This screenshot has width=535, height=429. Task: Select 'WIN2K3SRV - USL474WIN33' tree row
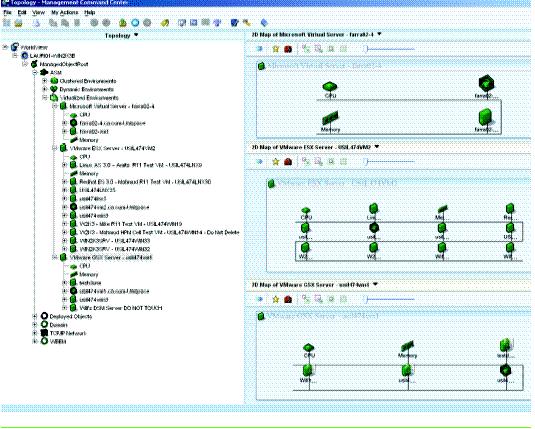tap(115, 241)
